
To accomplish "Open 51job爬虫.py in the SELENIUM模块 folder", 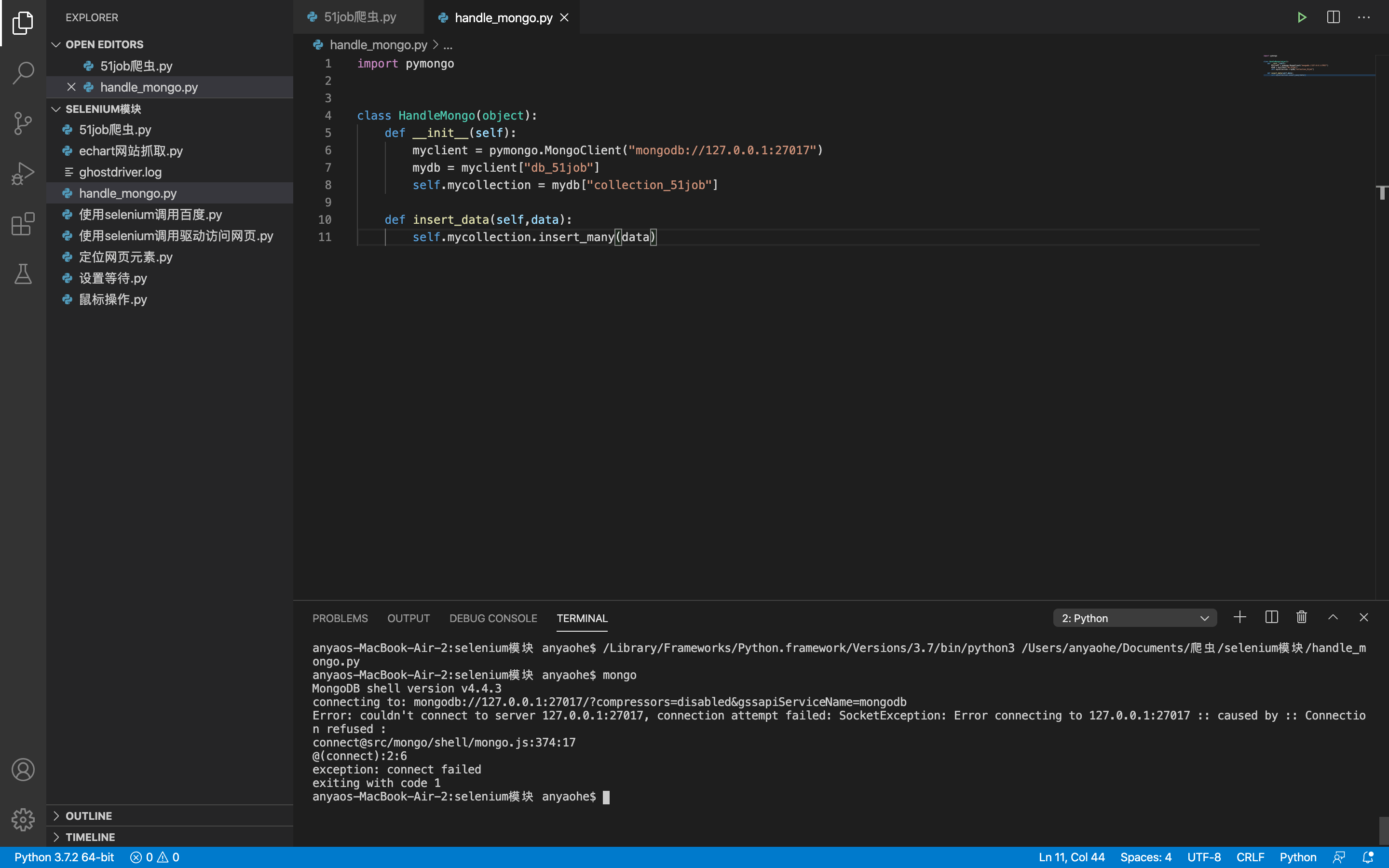I will tap(170, 130).
